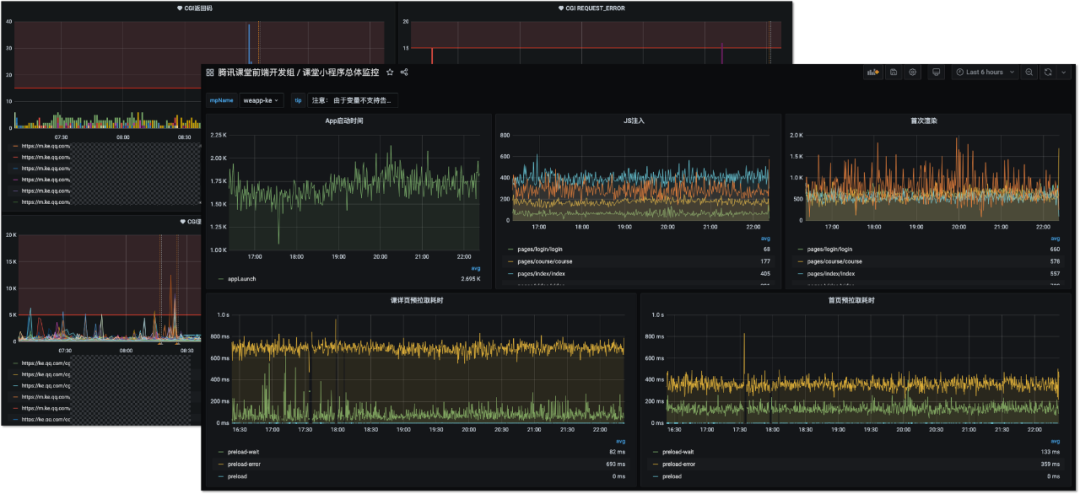This screenshot has height=494, width=1080.
Task: Click the tip variable text field
Action: (x=352, y=100)
